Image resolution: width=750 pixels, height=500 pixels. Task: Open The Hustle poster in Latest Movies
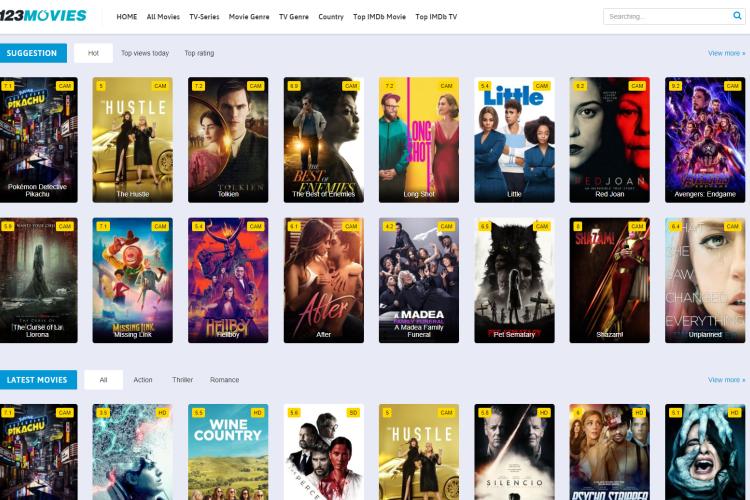419,452
